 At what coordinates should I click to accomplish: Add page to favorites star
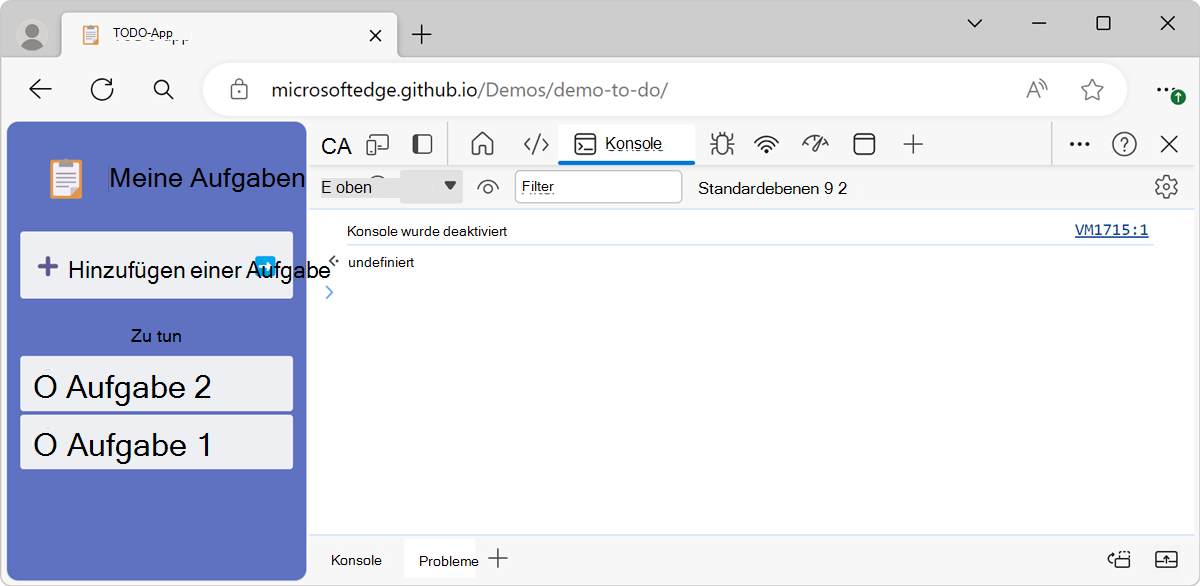click(1092, 90)
